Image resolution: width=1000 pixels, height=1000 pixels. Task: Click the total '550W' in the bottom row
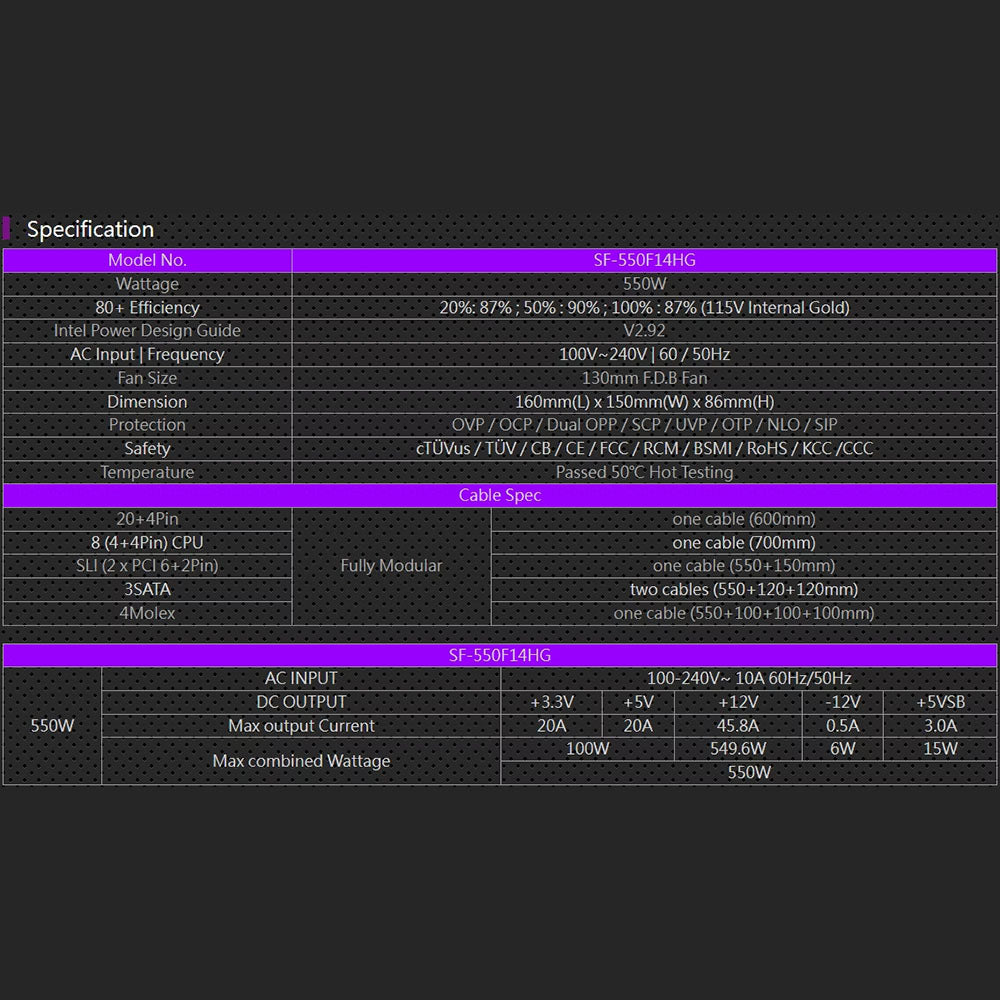[x=749, y=772]
